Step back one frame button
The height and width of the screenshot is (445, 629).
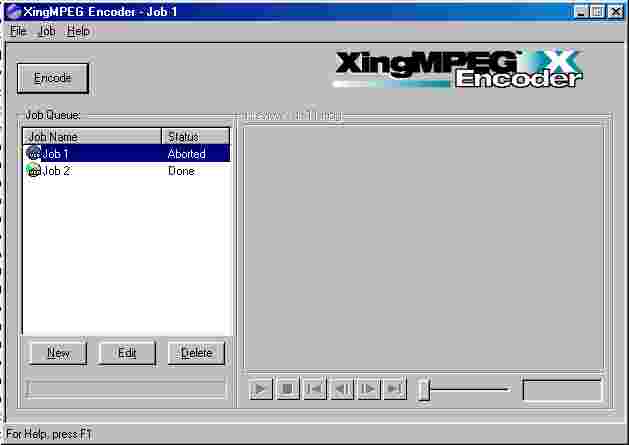tap(342, 388)
